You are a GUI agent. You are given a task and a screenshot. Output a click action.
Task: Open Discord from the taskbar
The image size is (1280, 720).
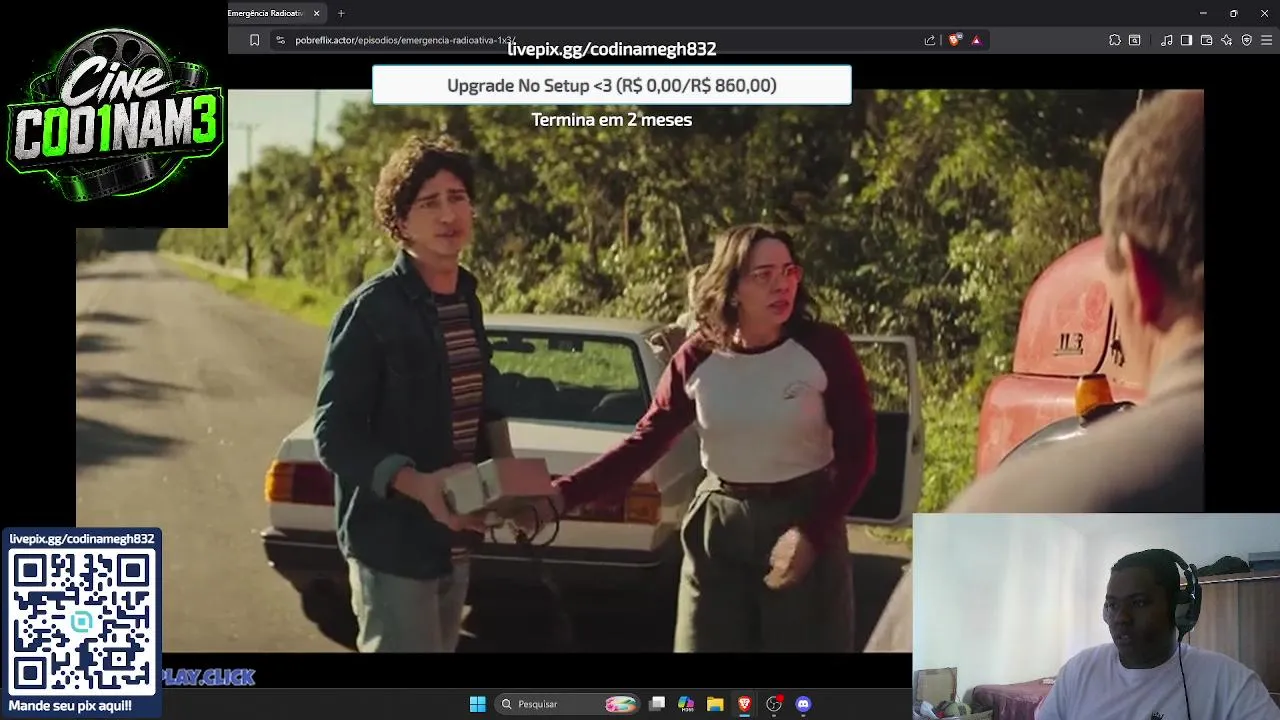point(803,704)
